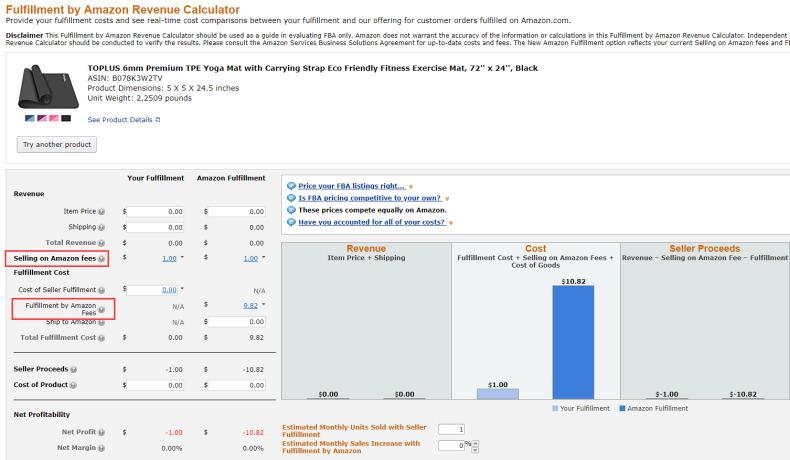Image resolution: width=790 pixels, height=460 pixels.
Task: Click the Net Margin help icon
Action: [101, 448]
